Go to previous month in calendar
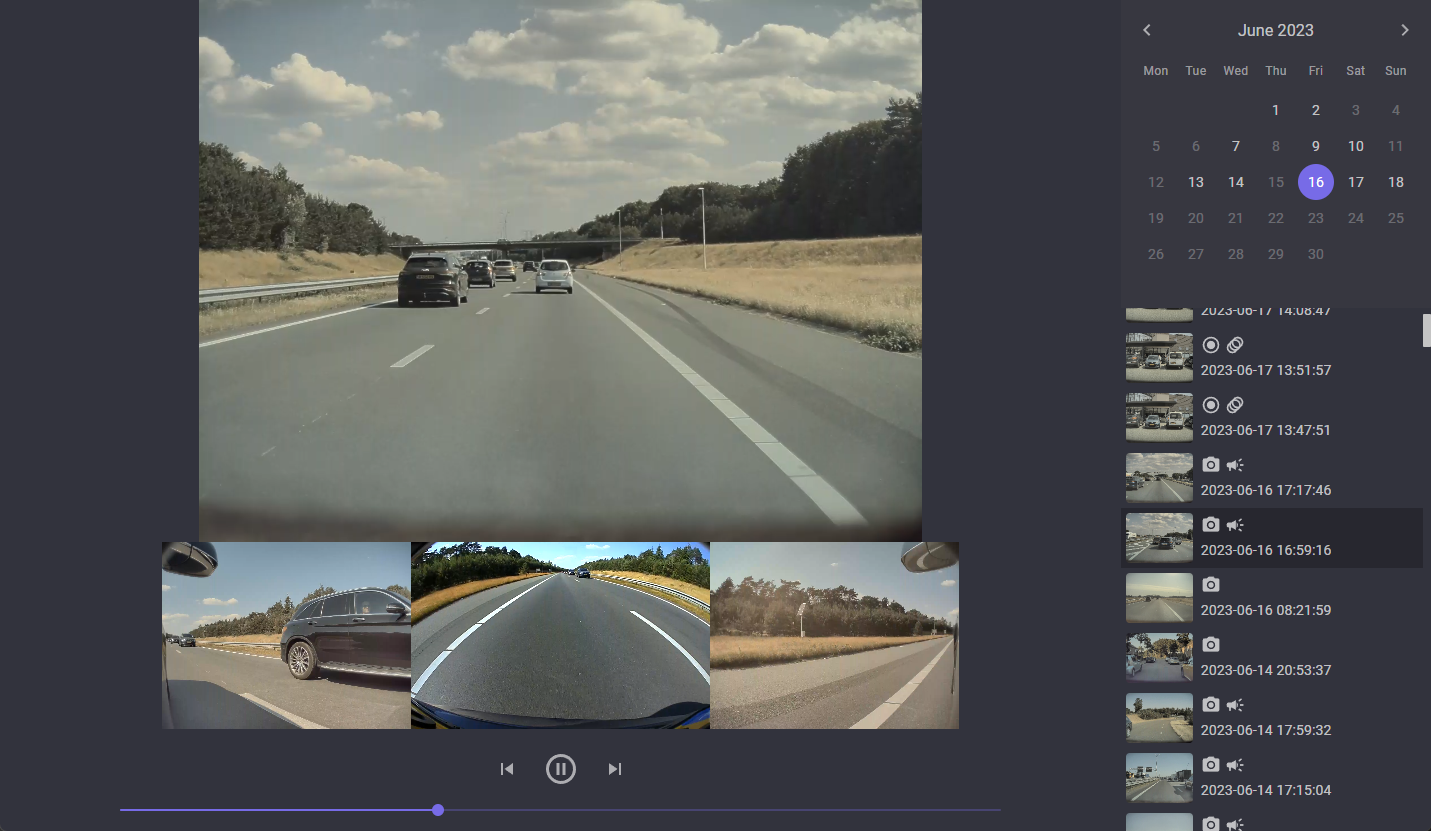The height and width of the screenshot is (831, 1431). point(1147,30)
